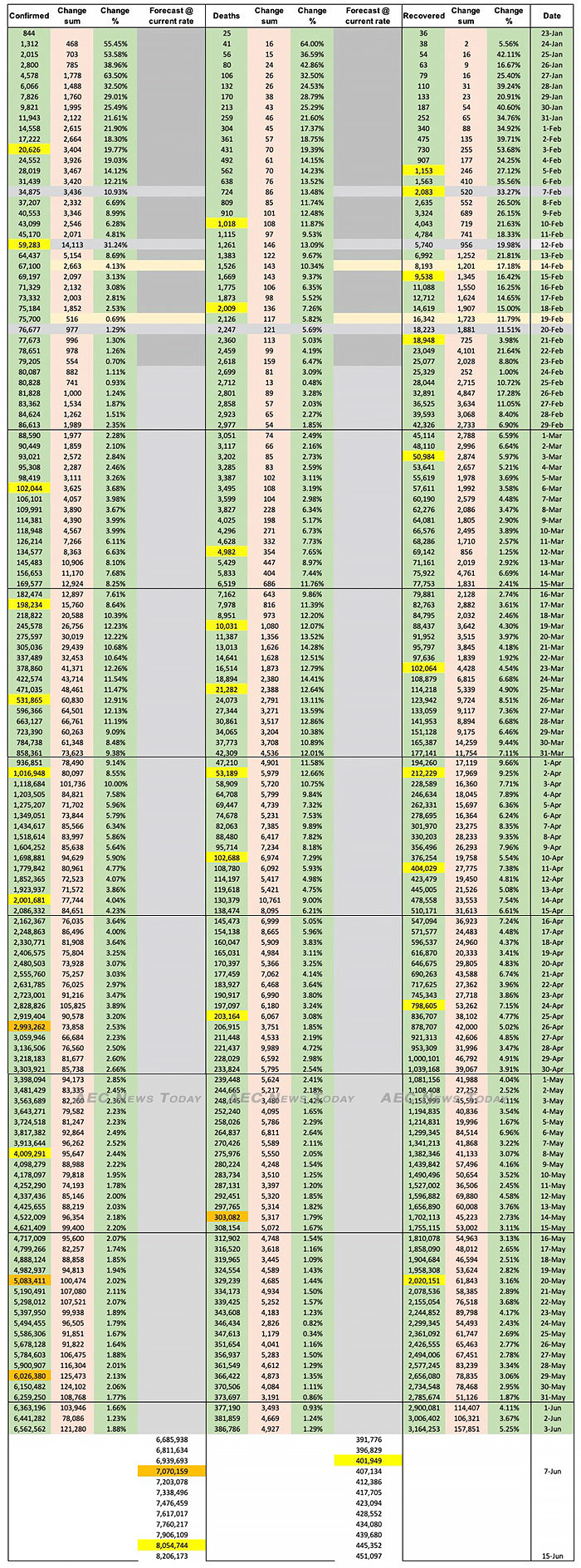Select highlighted deaths cell 4,982

(x=227, y=552)
